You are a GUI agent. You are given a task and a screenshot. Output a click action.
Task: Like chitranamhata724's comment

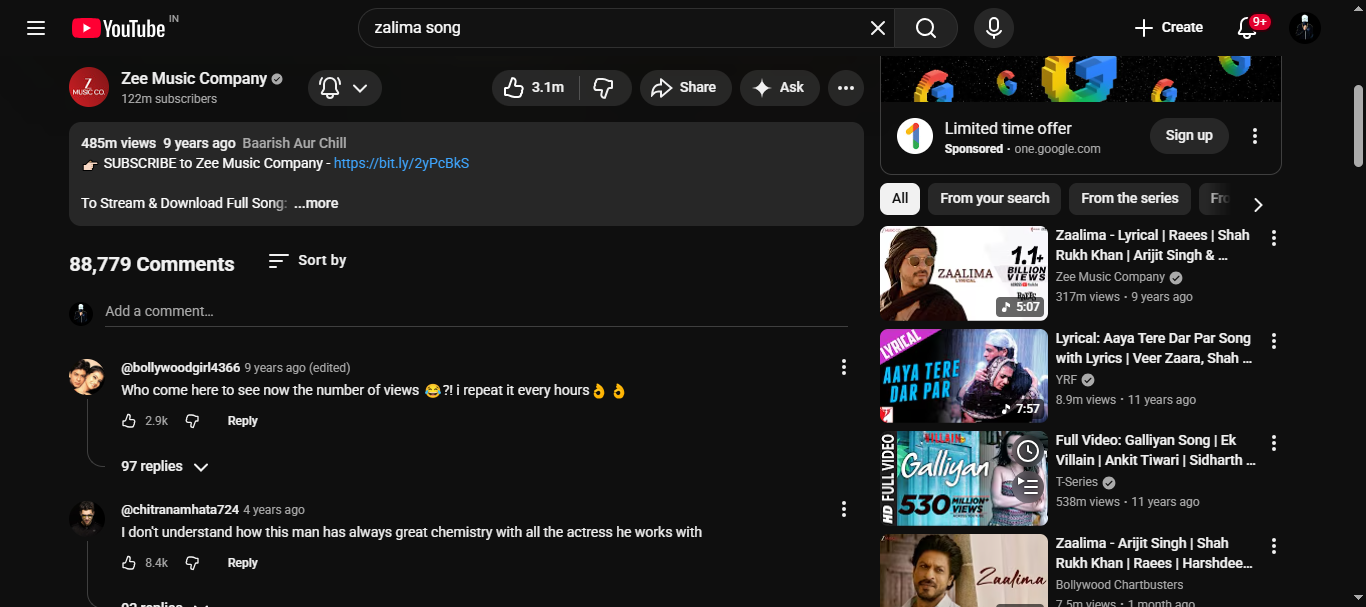(129, 563)
